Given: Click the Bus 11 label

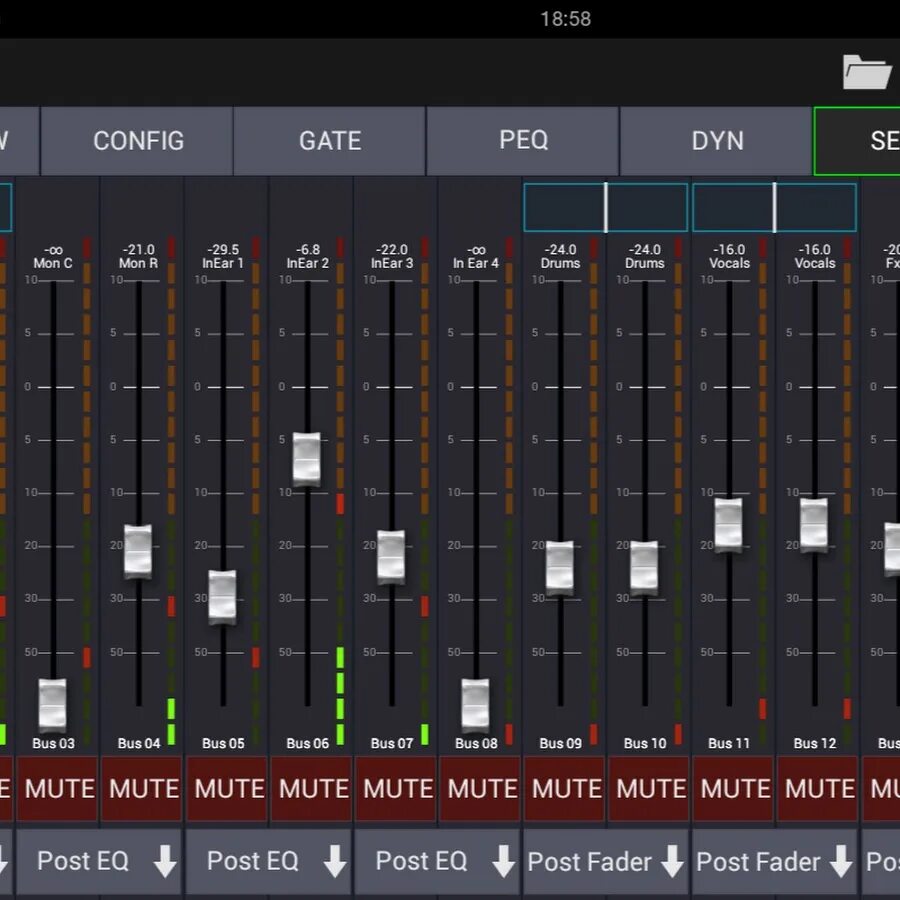Looking at the screenshot, I should 729,743.
